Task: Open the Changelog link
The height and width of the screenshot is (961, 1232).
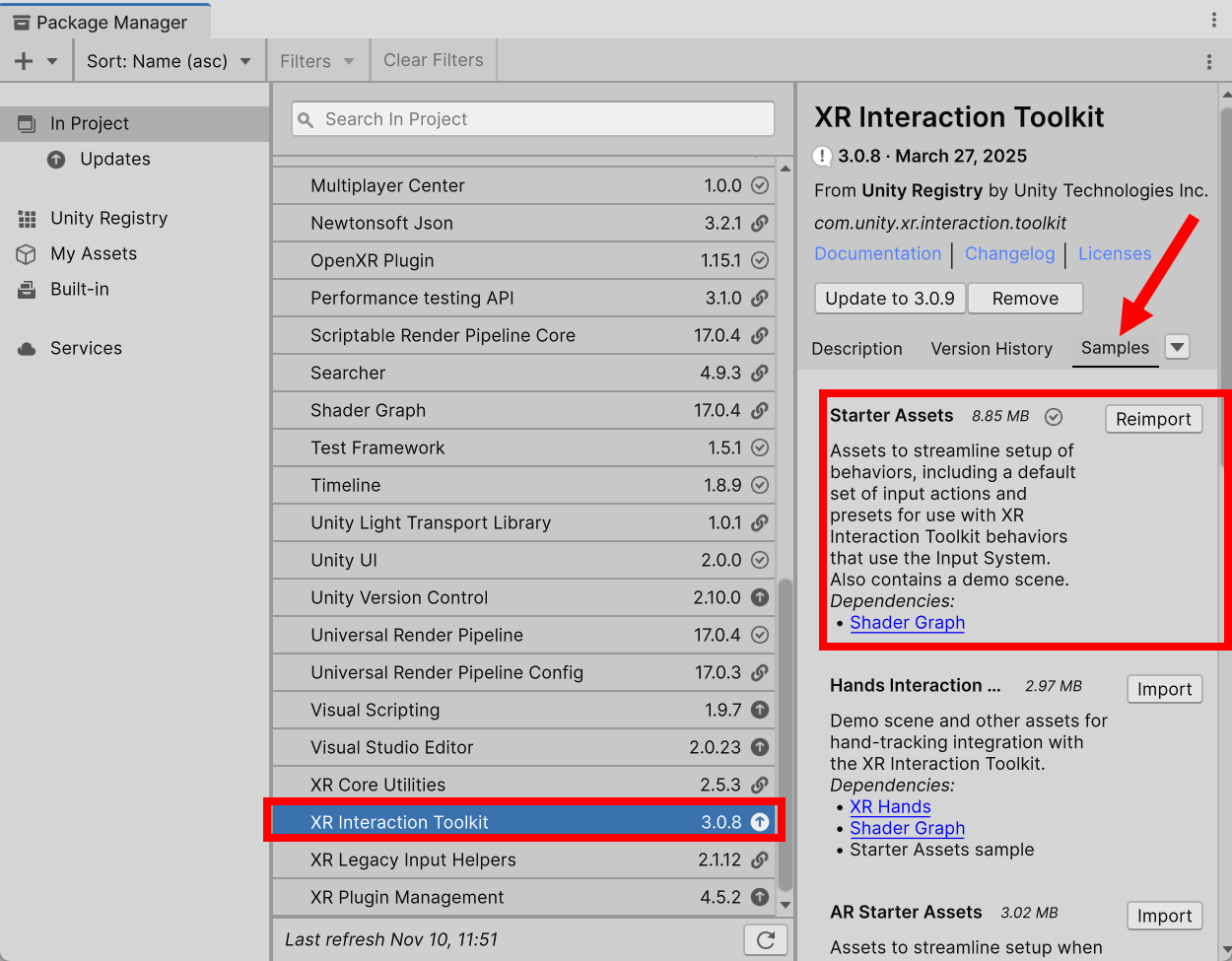Action: [x=1009, y=253]
